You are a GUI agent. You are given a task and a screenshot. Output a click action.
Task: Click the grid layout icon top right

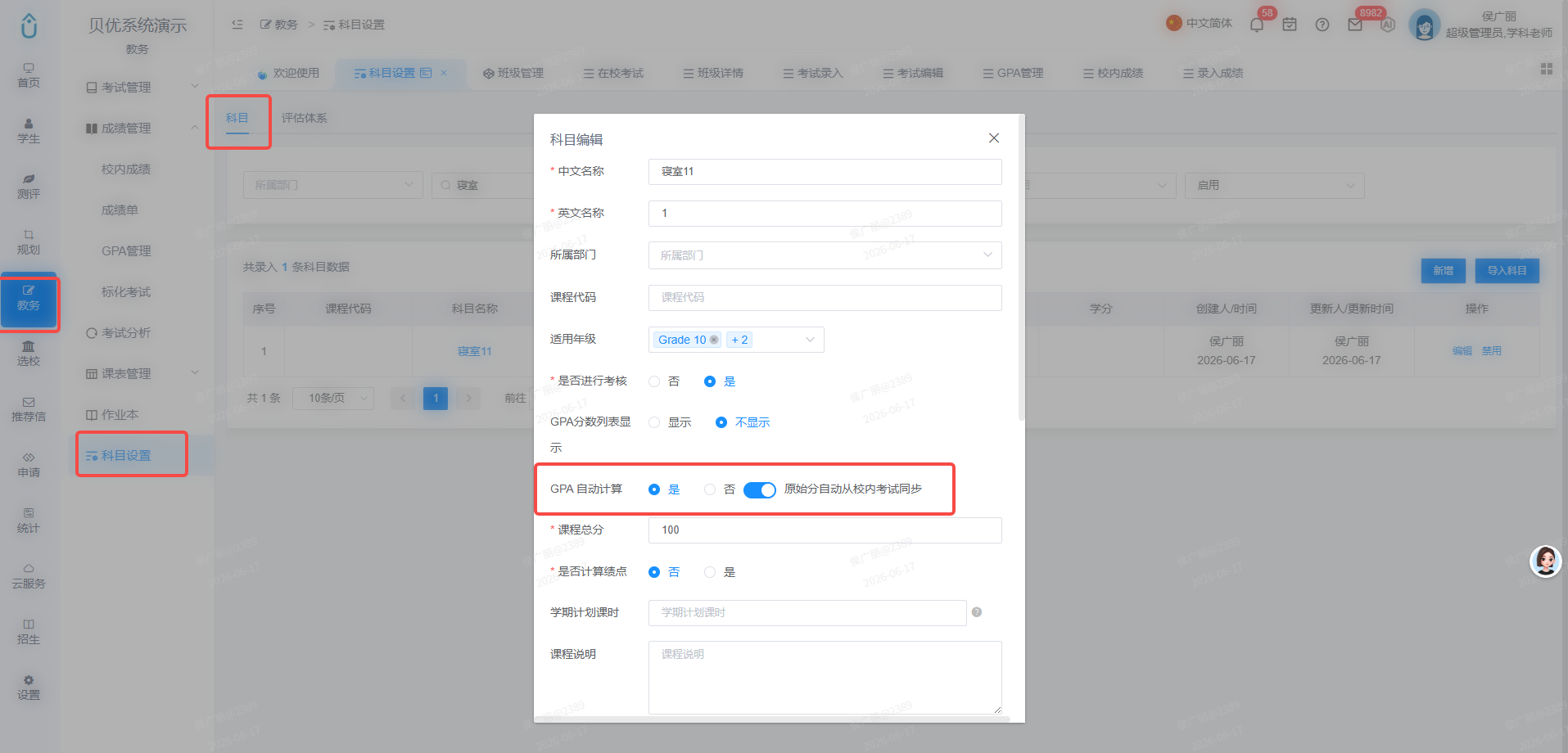pyautogui.click(x=1547, y=69)
